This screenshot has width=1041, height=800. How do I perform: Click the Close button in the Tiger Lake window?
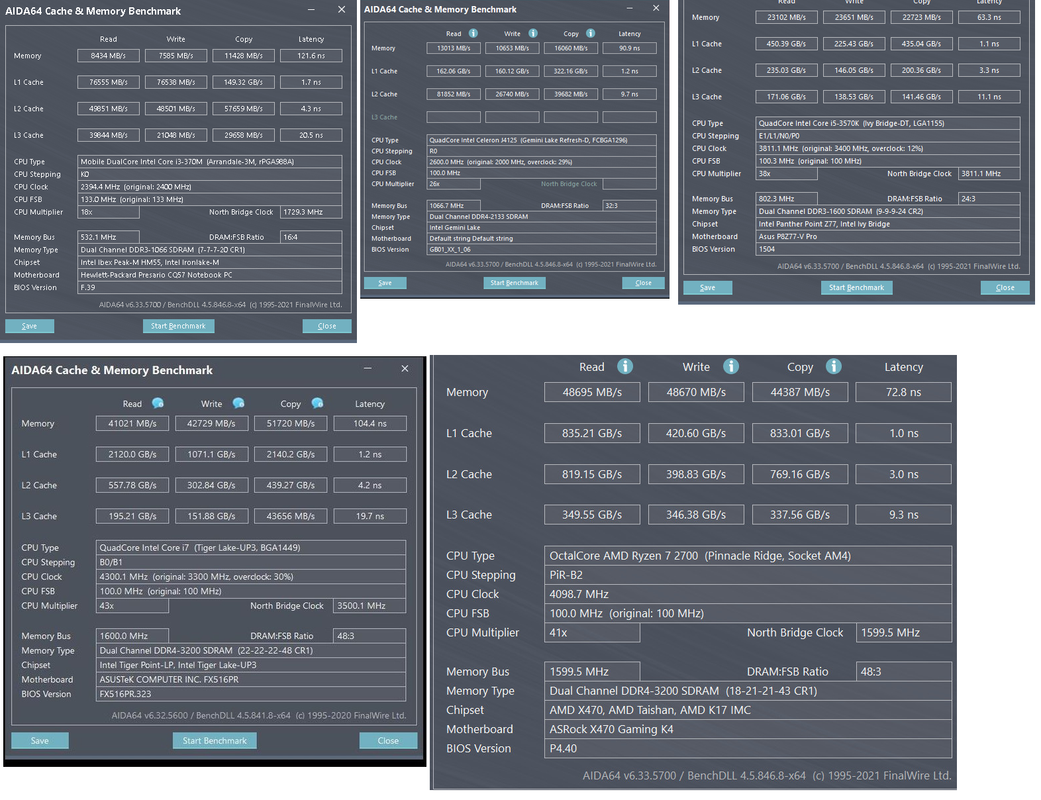388,740
